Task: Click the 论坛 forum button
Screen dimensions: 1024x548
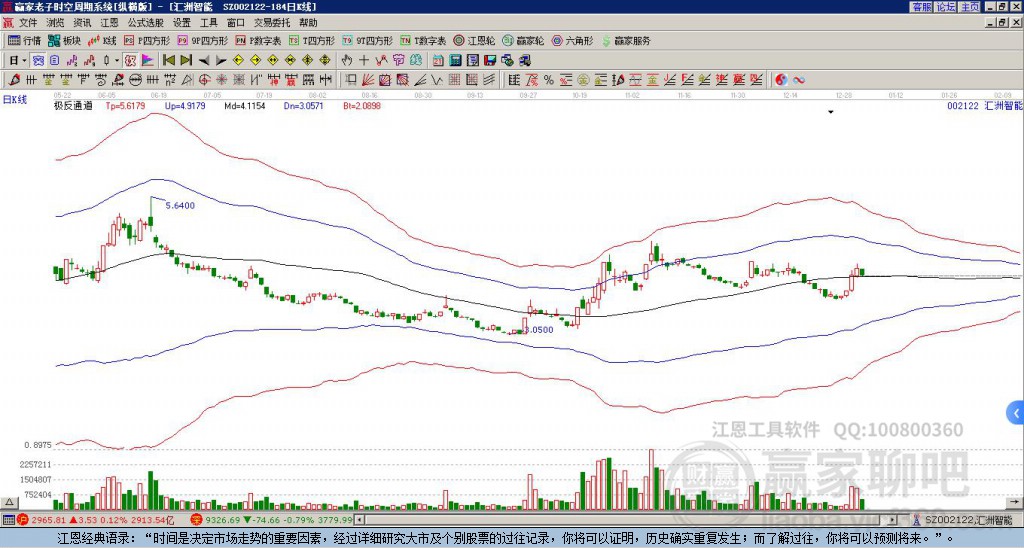Action: (946, 7)
